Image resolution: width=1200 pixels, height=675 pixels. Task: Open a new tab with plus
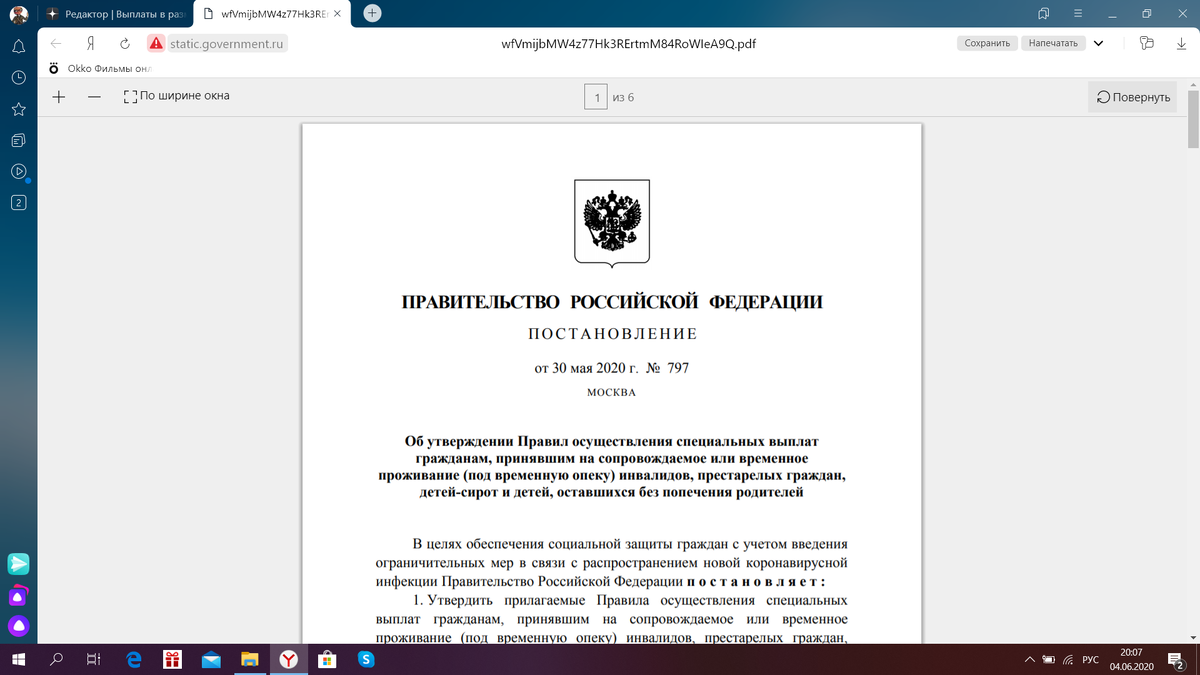(372, 13)
